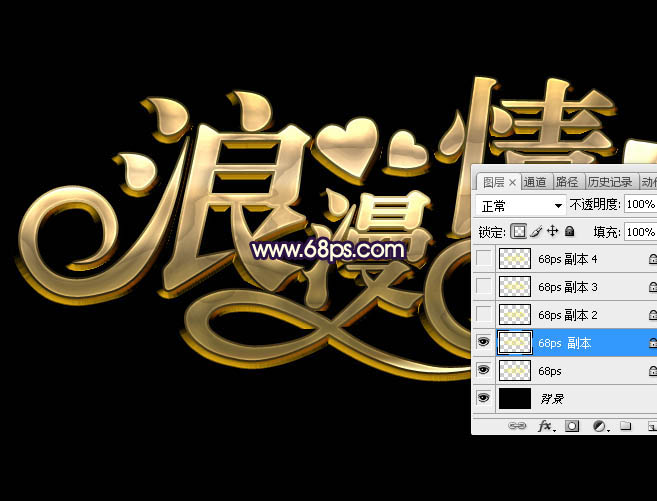Image resolution: width=657 pixels, height=501 pixels.
Task: Click lock image pixels brush icon
Action: click(x=536, y=231)
